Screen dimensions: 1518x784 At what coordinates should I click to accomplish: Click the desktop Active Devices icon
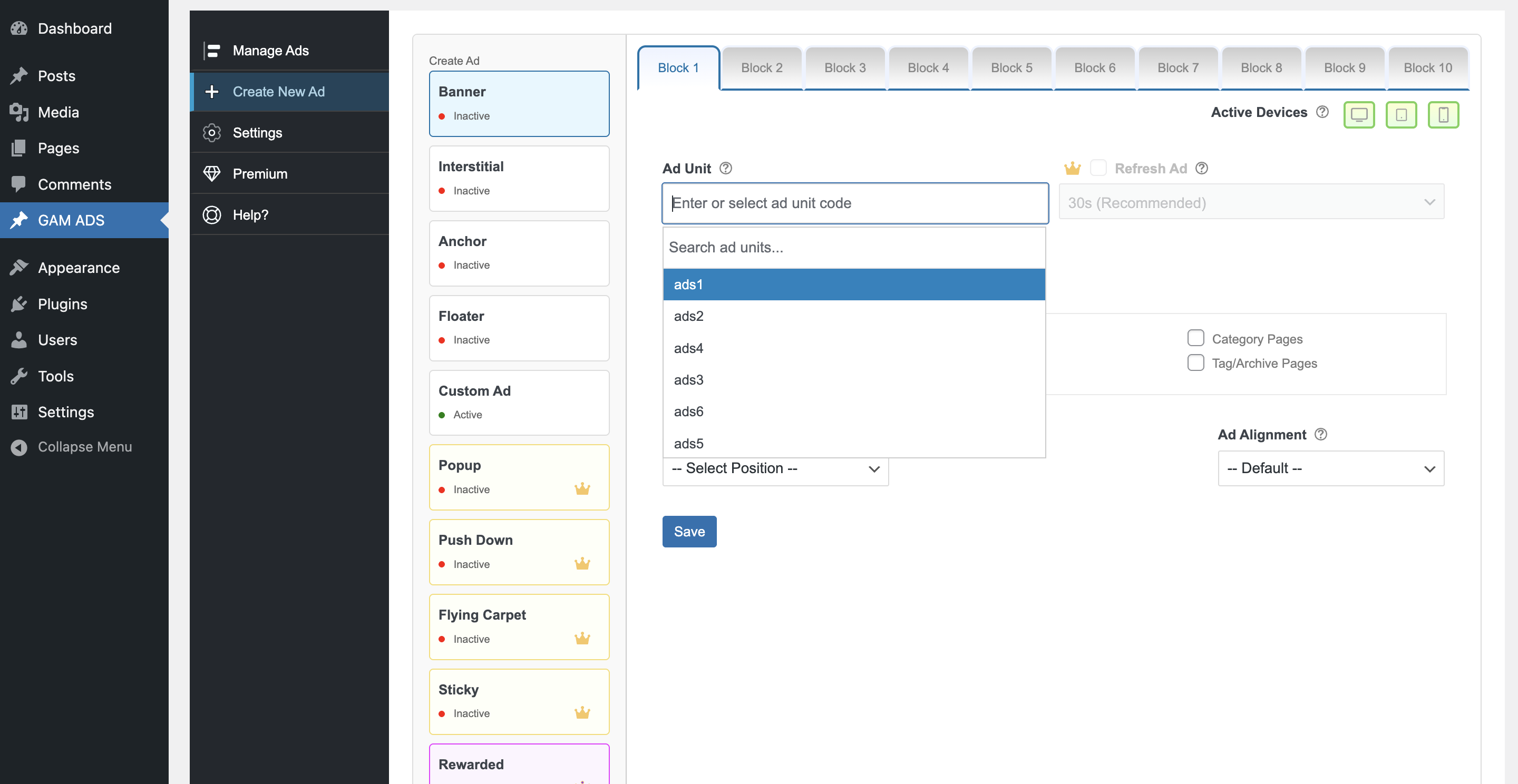[x=1359, y=114]
